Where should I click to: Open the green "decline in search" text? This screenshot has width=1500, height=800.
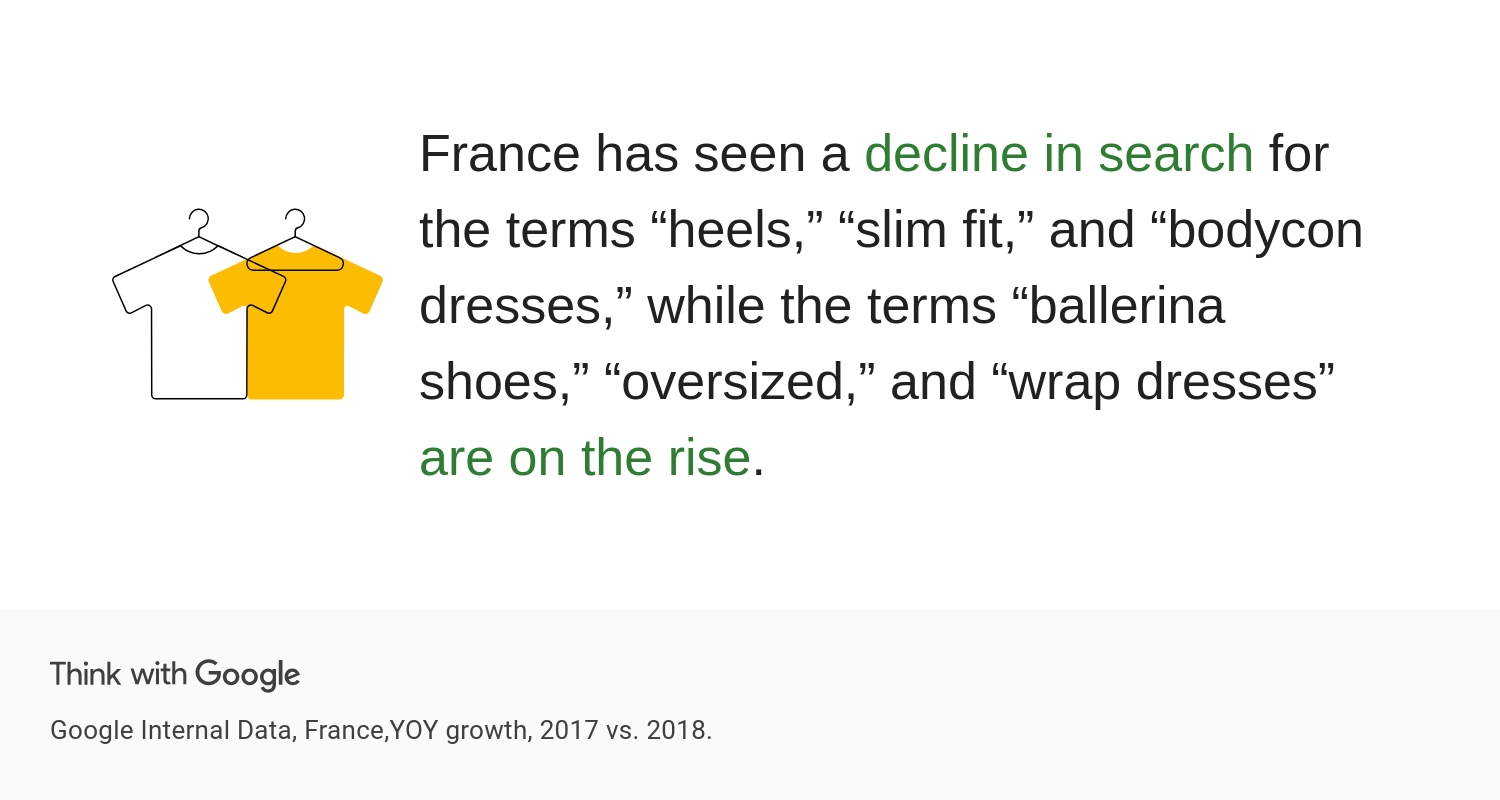(x=1059, y=153)
